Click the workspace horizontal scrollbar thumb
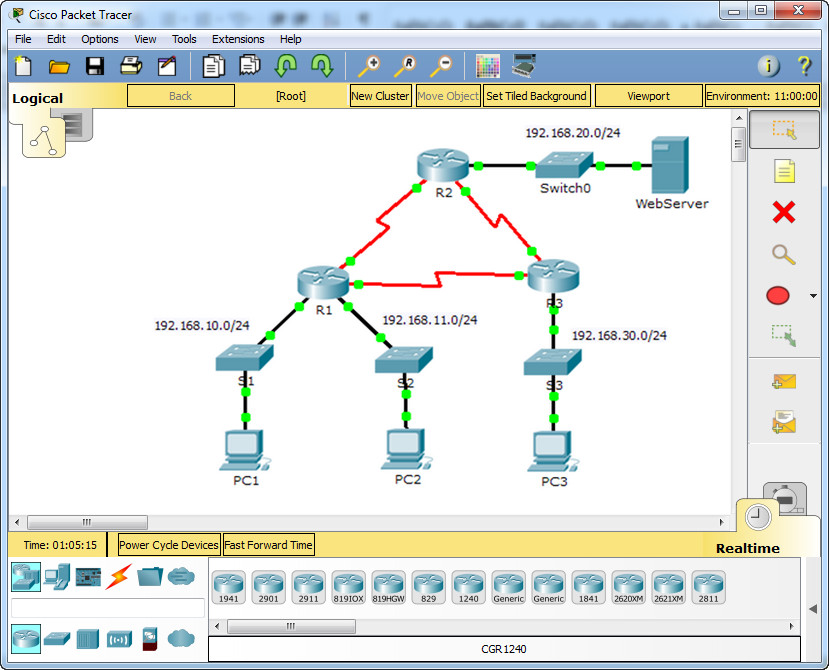 (87, 522)
